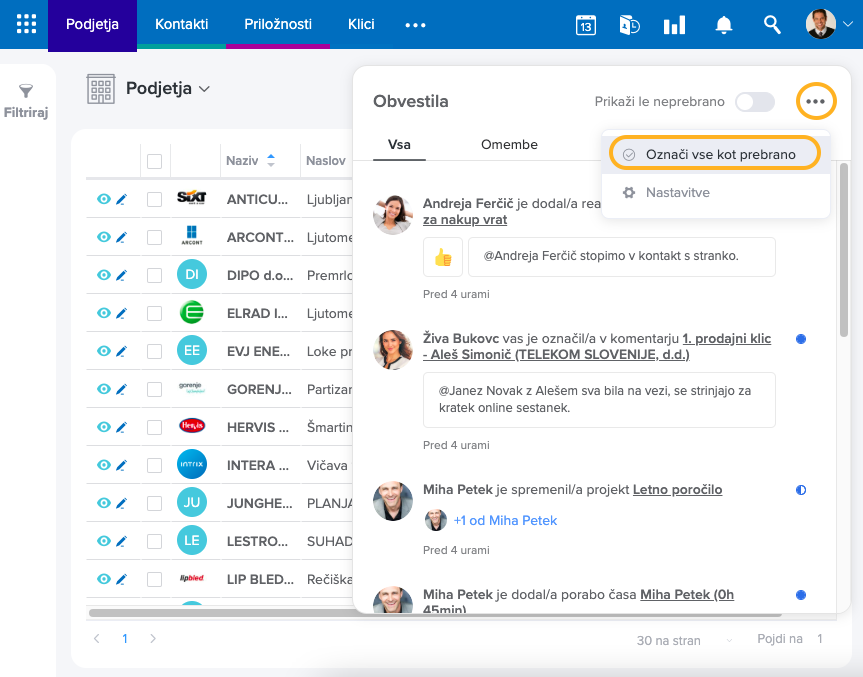Screen dimensions: 863x677
Task: Open the reports bar chart icon
Action: coord(674,25)
